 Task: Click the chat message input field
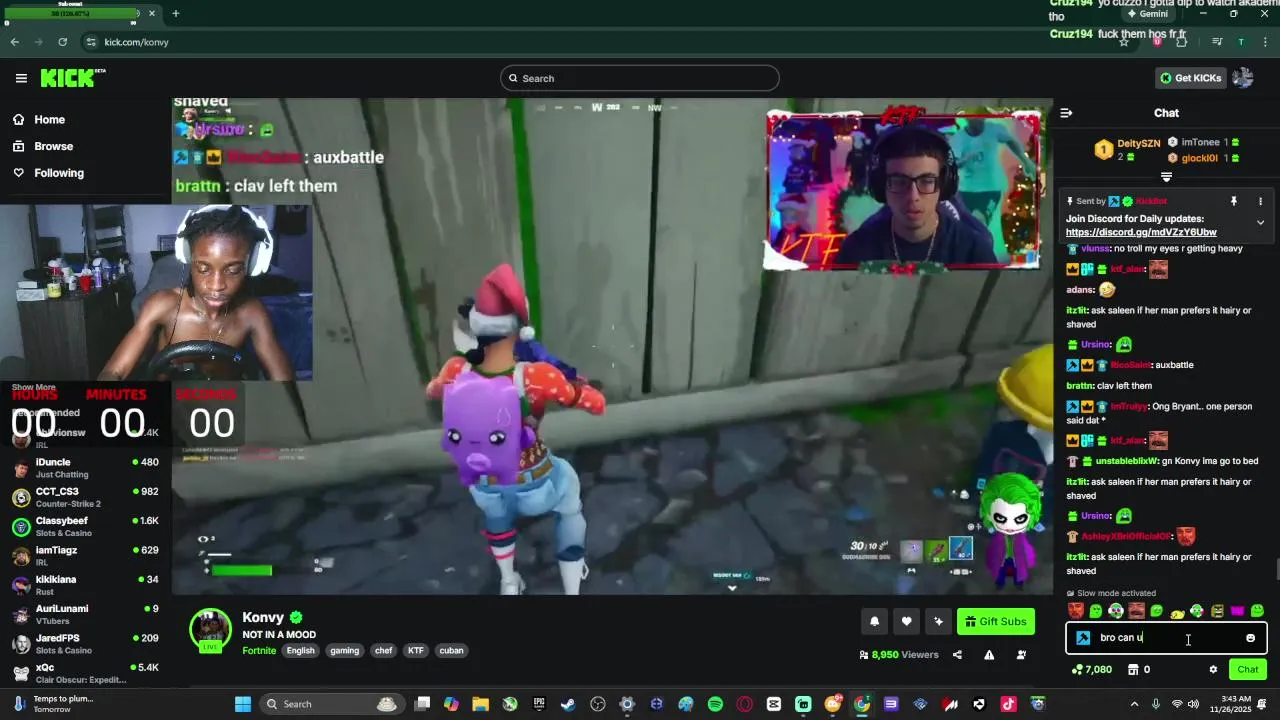coord(1166,638)
